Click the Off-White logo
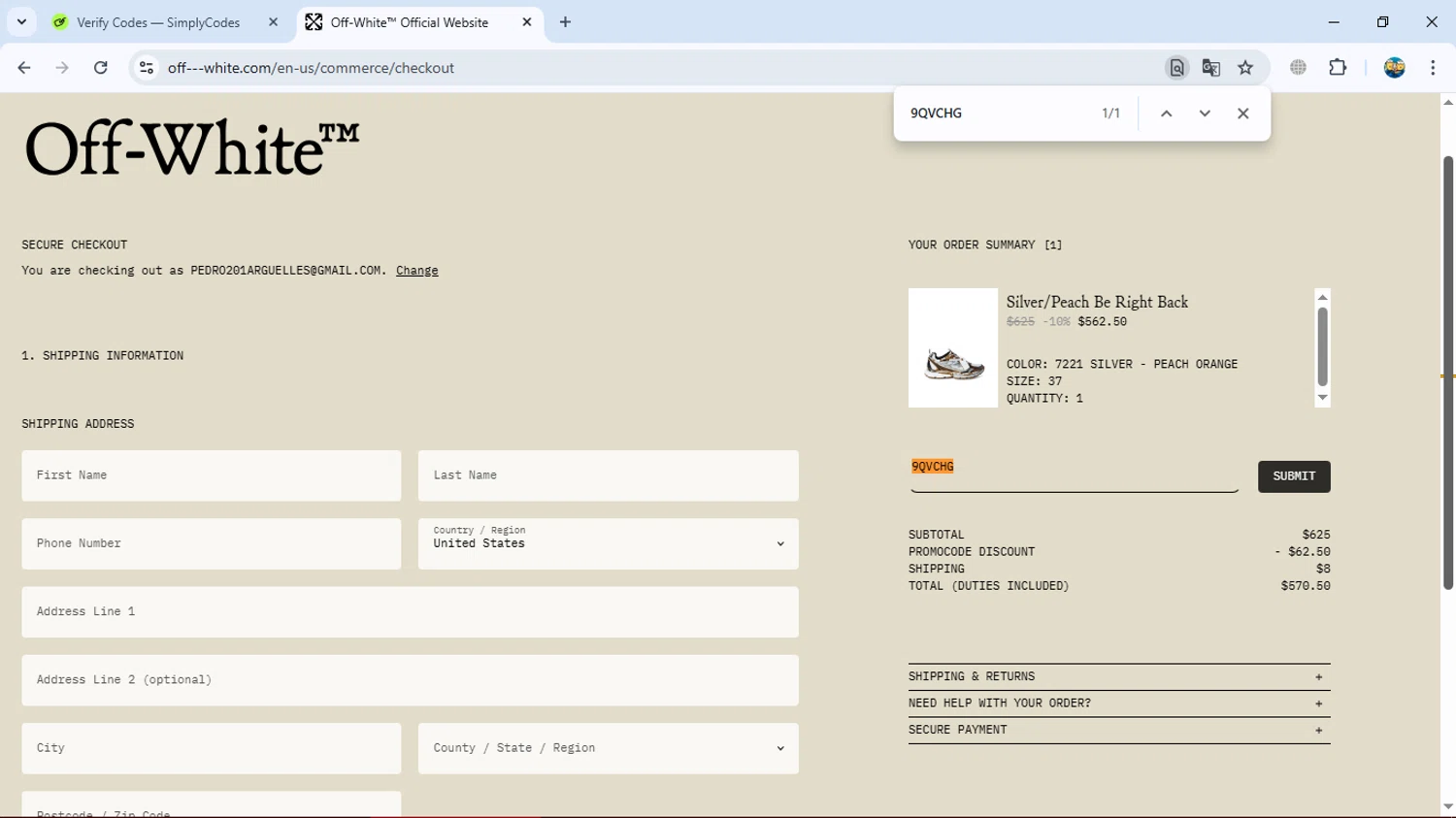 [192, 149]
